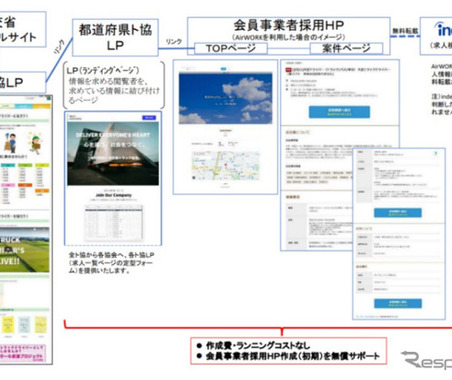
Task: Click the driver holding box illustration
Action: 10,143
